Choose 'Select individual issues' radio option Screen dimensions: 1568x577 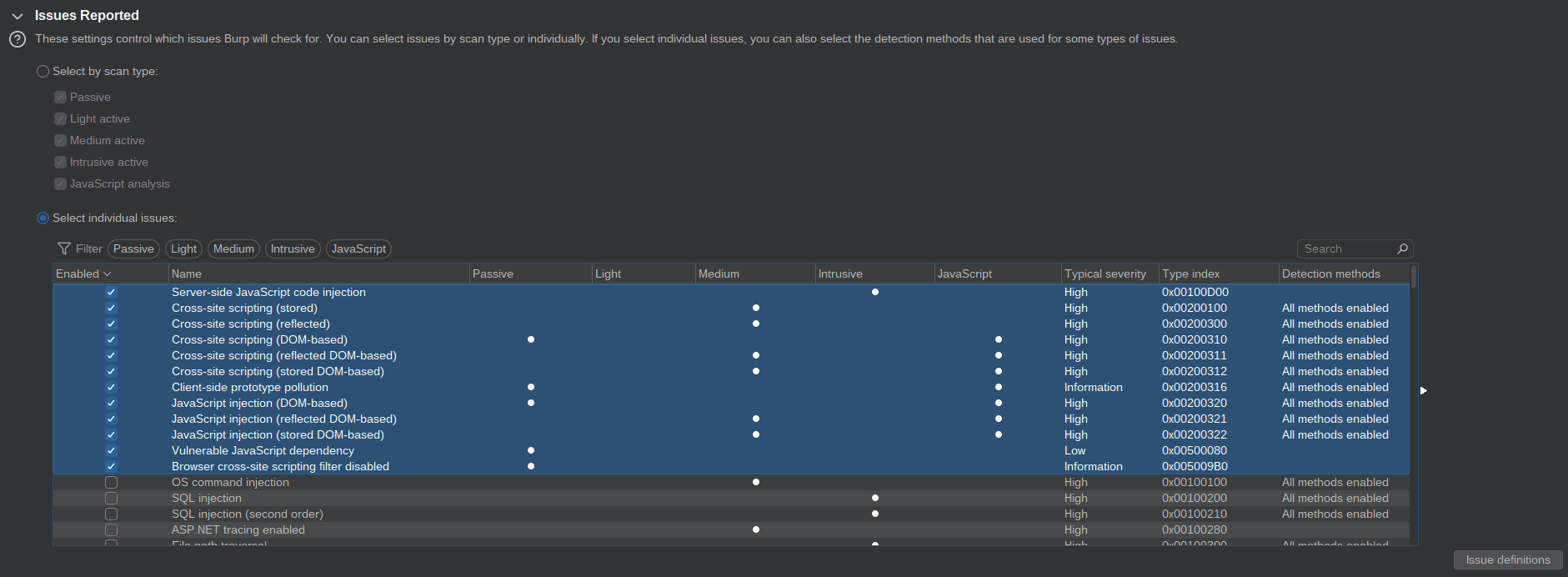coord(43,218)
